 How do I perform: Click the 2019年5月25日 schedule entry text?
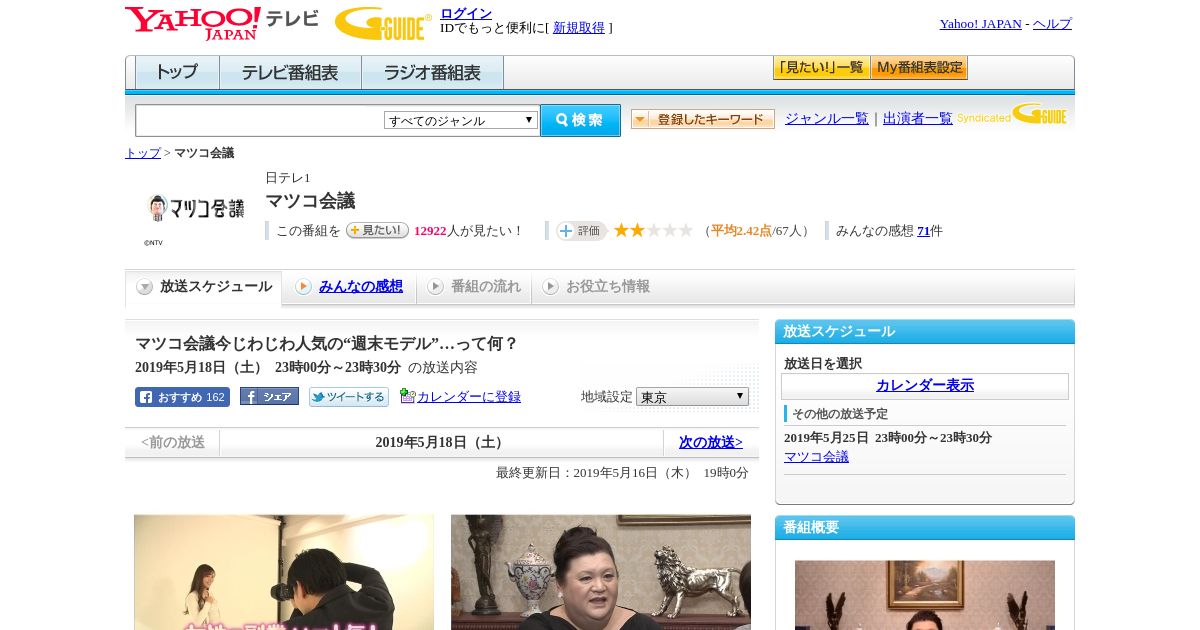888,438
